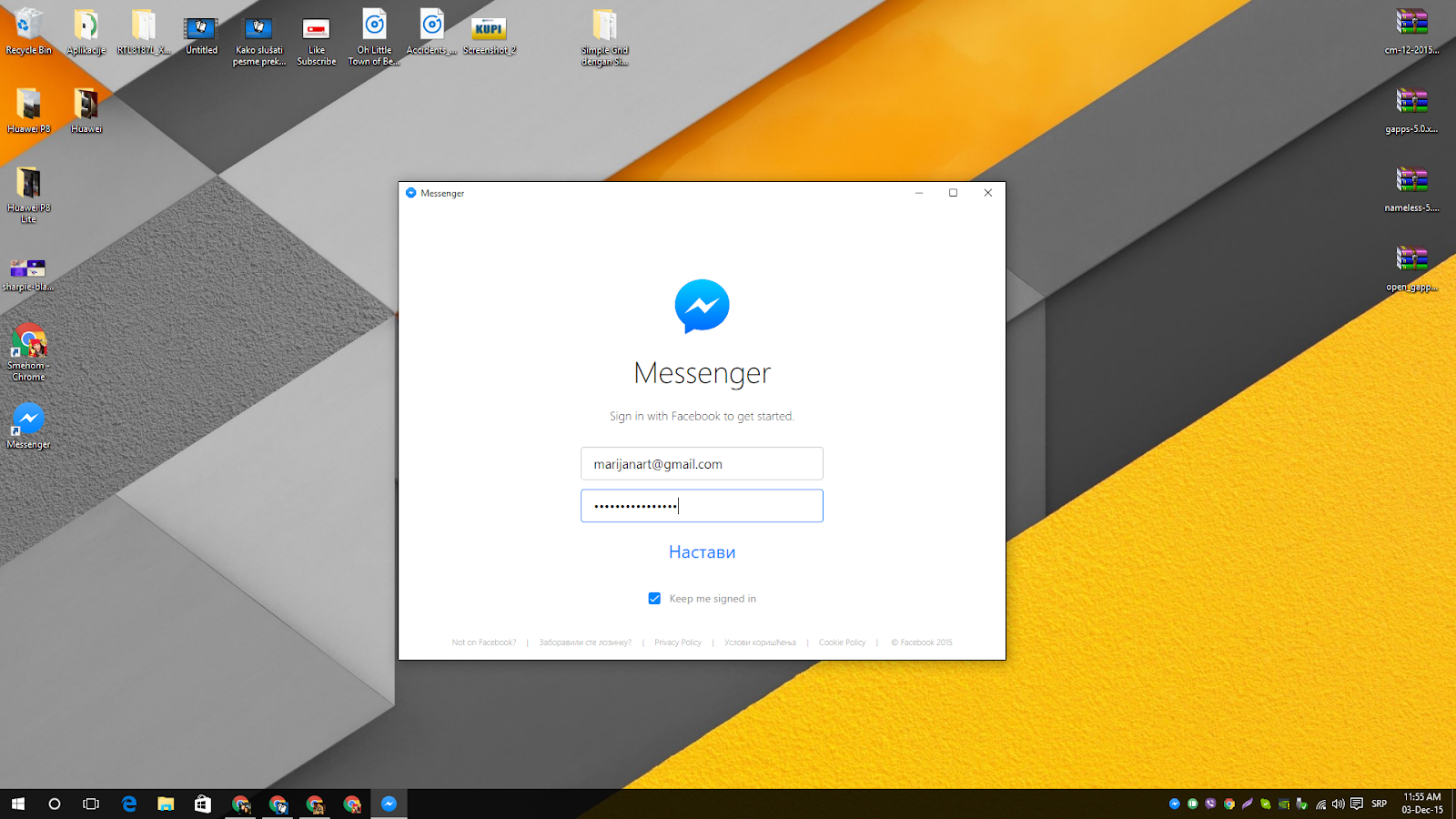This screenshot has height=819, width=1456.
Task: Click the Messenger icon in the system tray
Action: (x=1174, y=804)
